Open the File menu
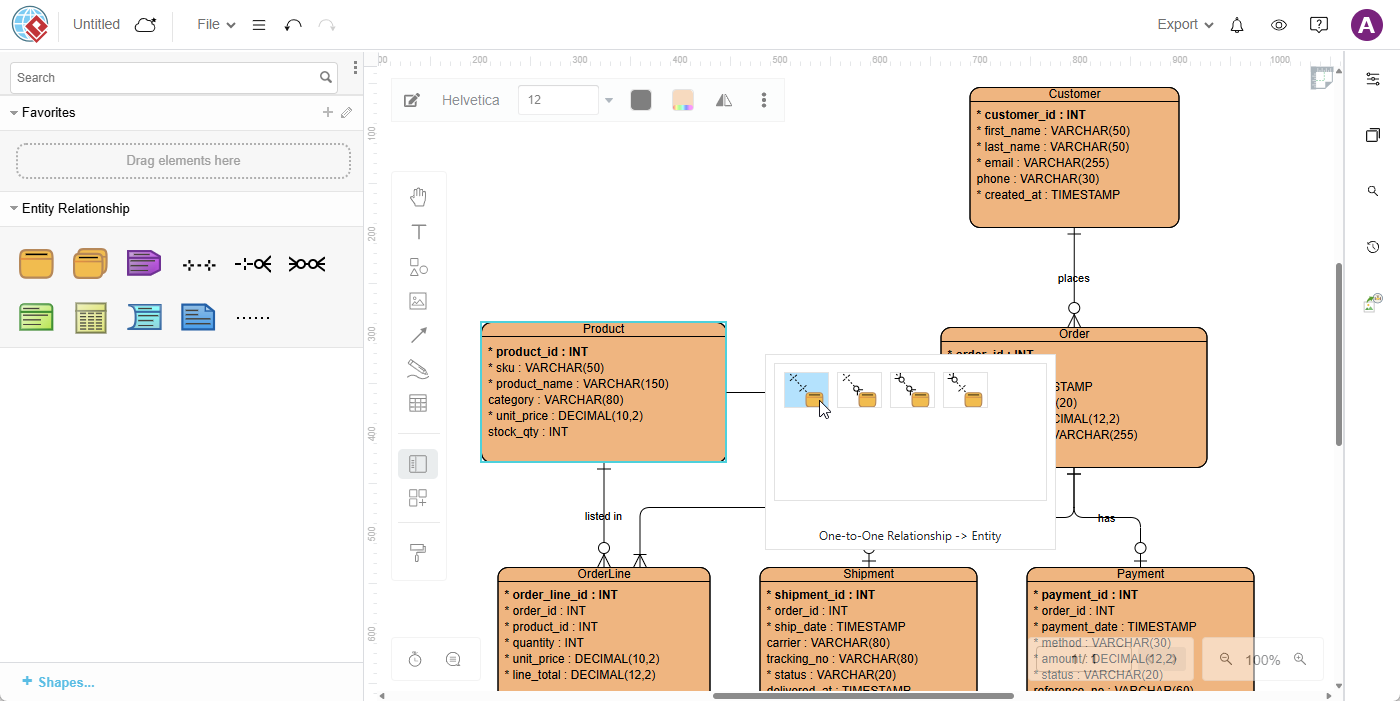This screenshot has width=1400, height=701. click(216, 25)
